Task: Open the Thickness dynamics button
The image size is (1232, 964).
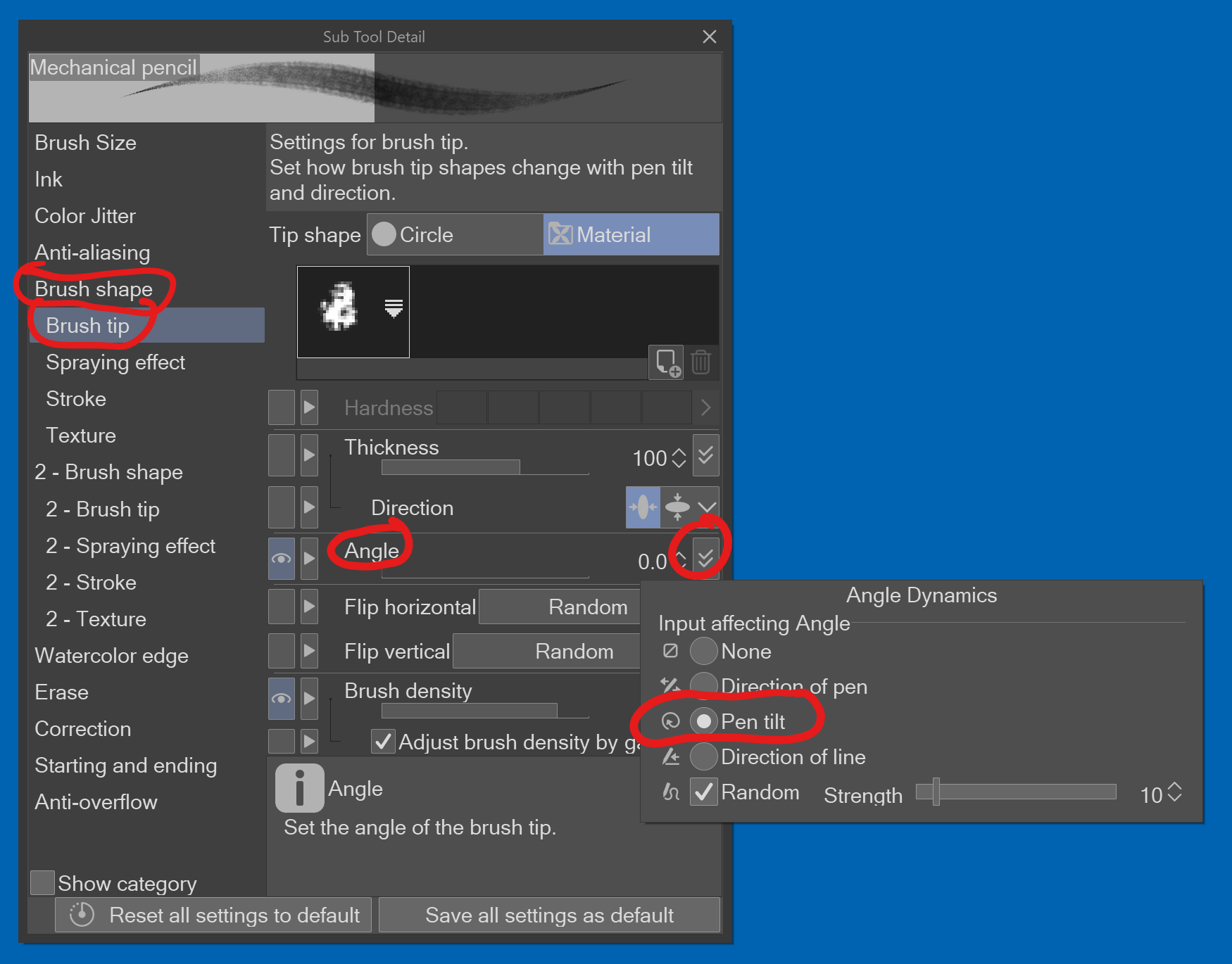Action: (705, 455)
